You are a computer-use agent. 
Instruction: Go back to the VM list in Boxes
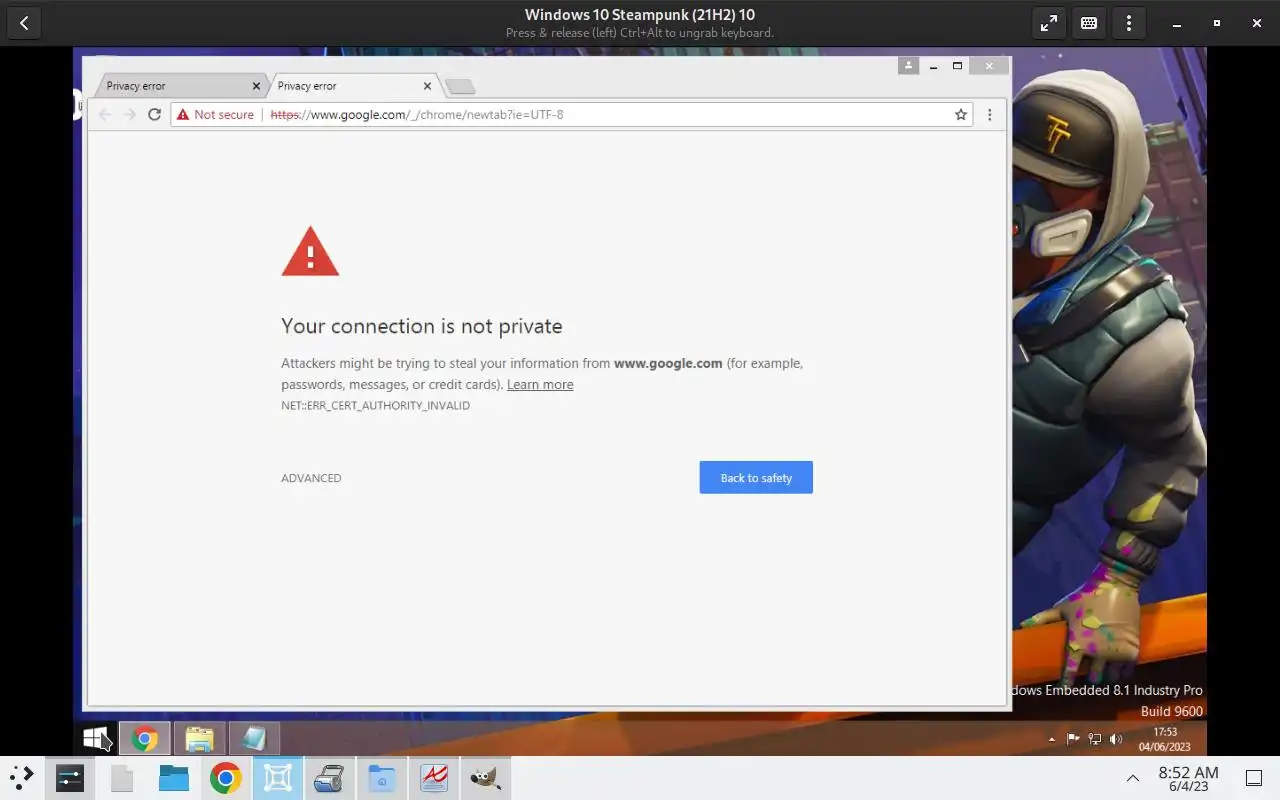click(24, 23)
